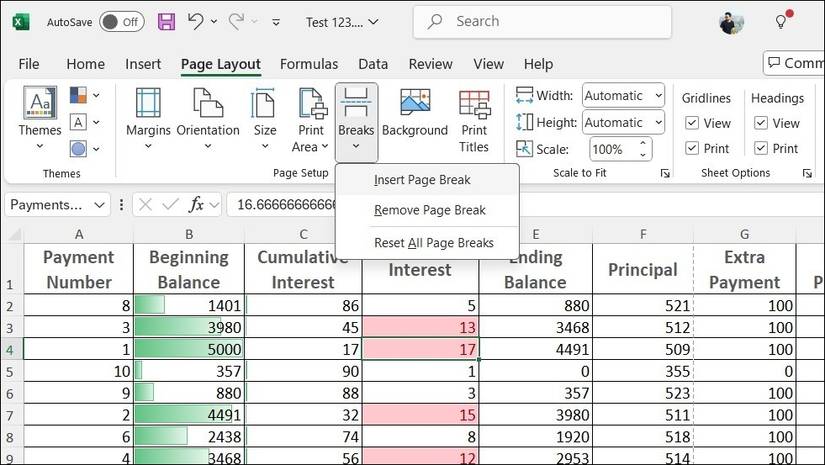Click the Background picture button
Image resolution: width=825 pixels, height=465 pixels.
click(x=415, y=113)
